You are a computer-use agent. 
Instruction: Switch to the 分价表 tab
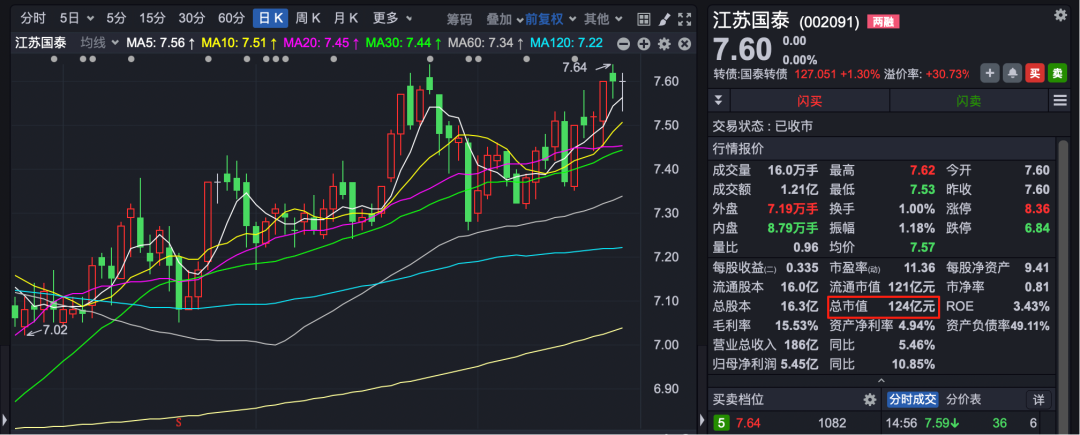(966, 399)
